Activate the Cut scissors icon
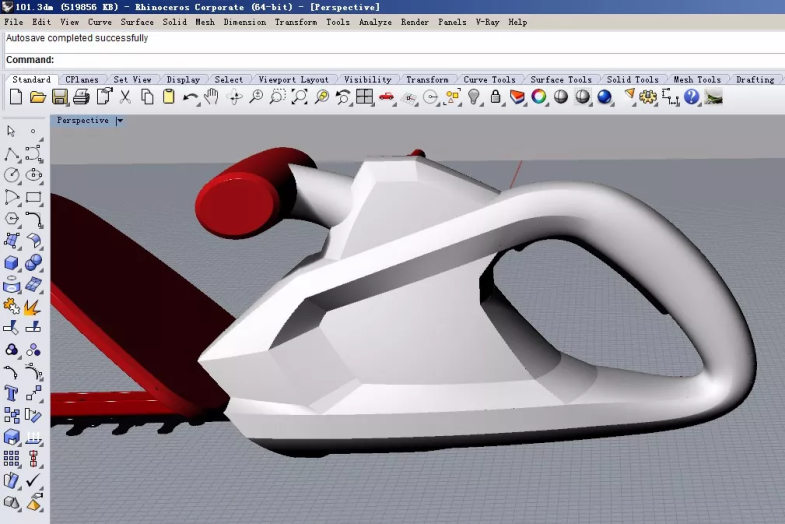Screen dimensions: 785x524 tap(125, 97)
